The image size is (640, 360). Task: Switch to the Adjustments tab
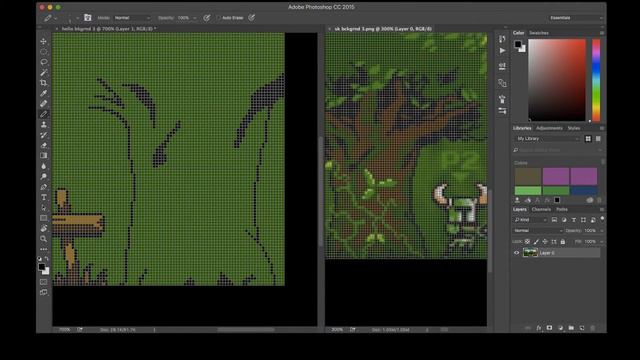point(549,128)
